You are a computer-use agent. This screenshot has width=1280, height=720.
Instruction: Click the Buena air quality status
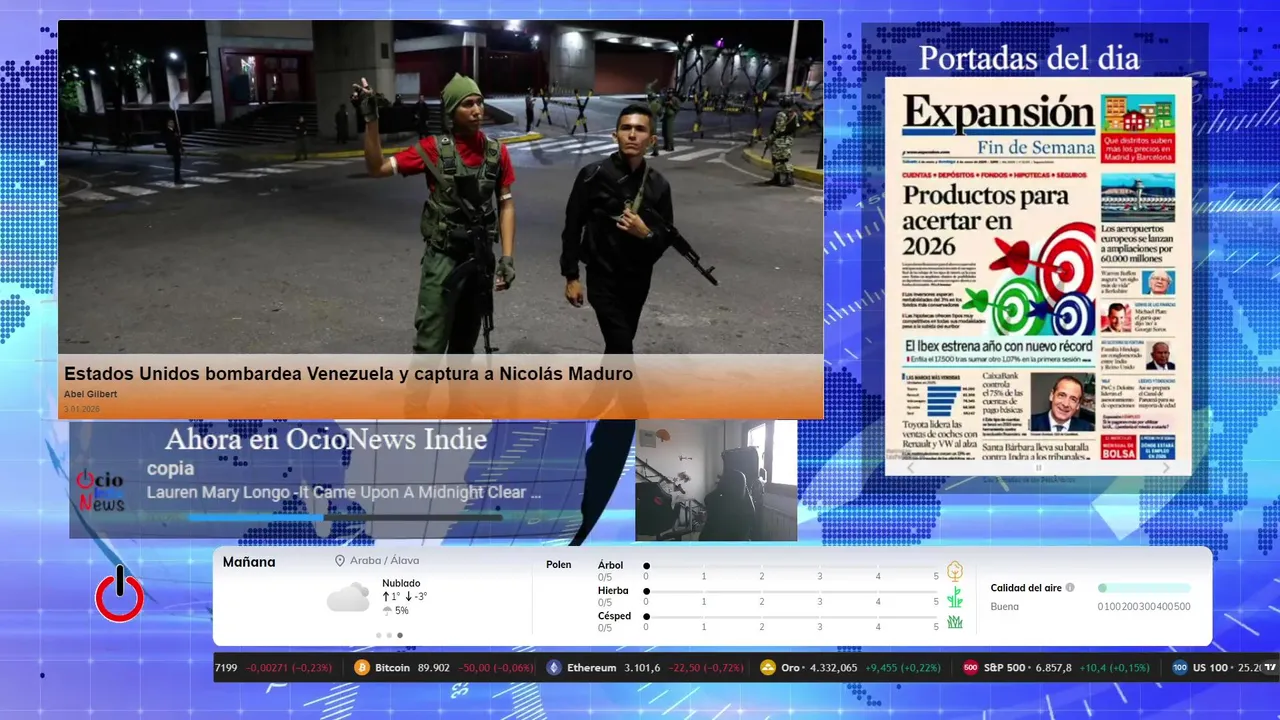pos(1005,606)
